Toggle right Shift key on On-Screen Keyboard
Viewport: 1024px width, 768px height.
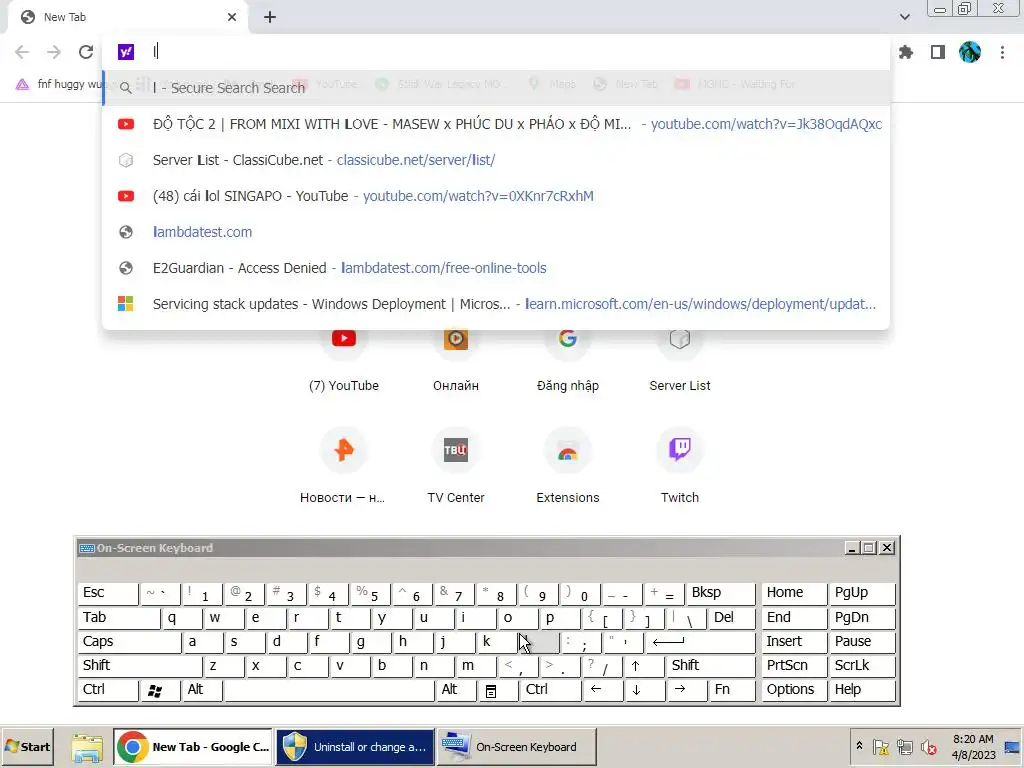click(711, 665)
